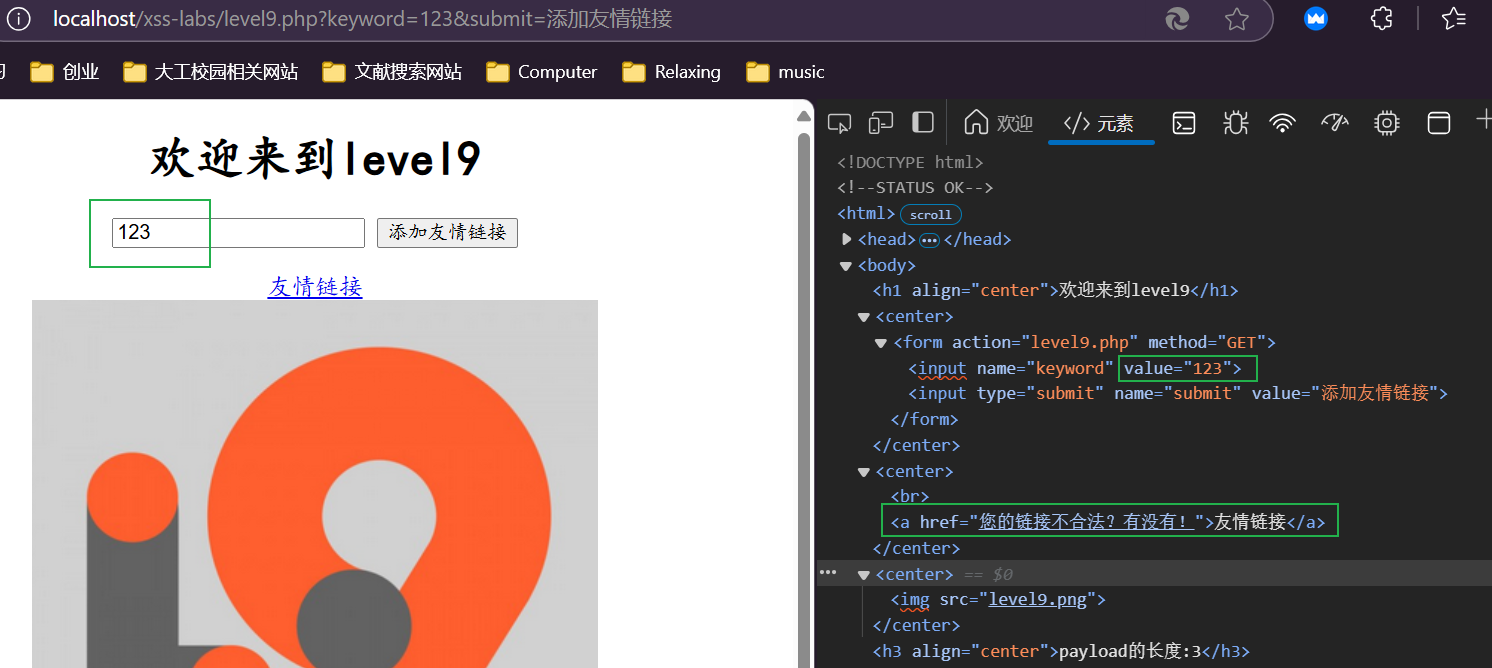This screenshot has width=1492, height=668.
Task: Click the level9.png src link
Action: [x=1039, y=600]
